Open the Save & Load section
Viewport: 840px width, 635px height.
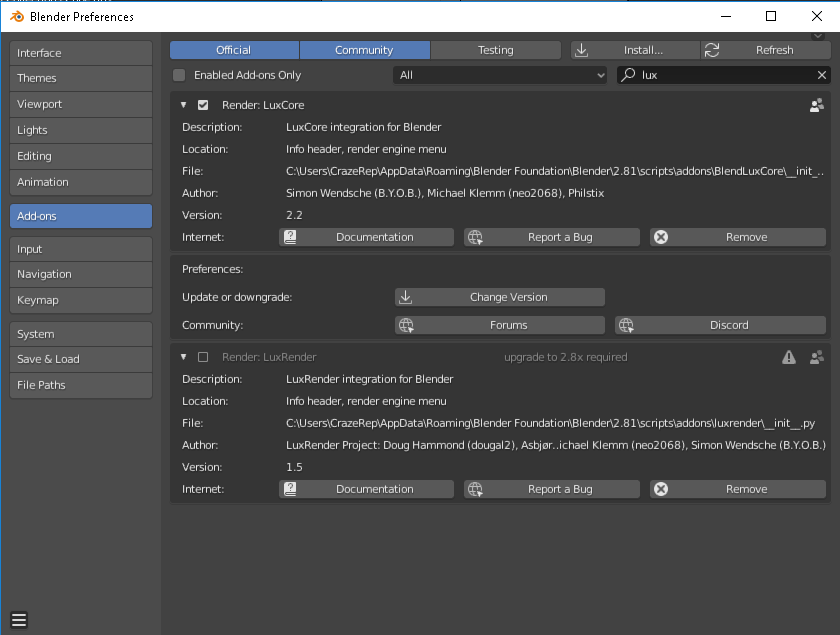coord(81,359)
